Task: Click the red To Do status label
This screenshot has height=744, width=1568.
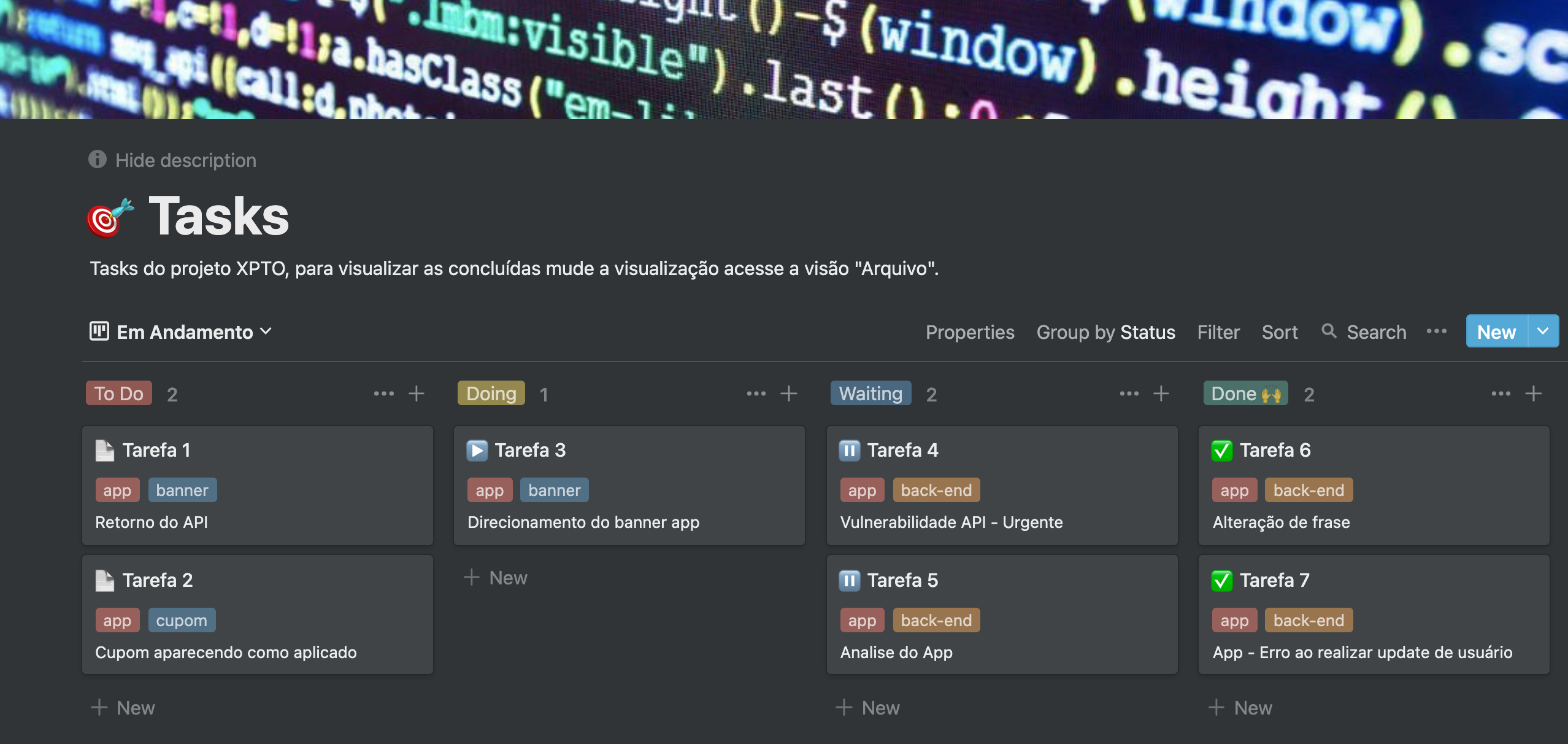Action: tap(119, 393)
